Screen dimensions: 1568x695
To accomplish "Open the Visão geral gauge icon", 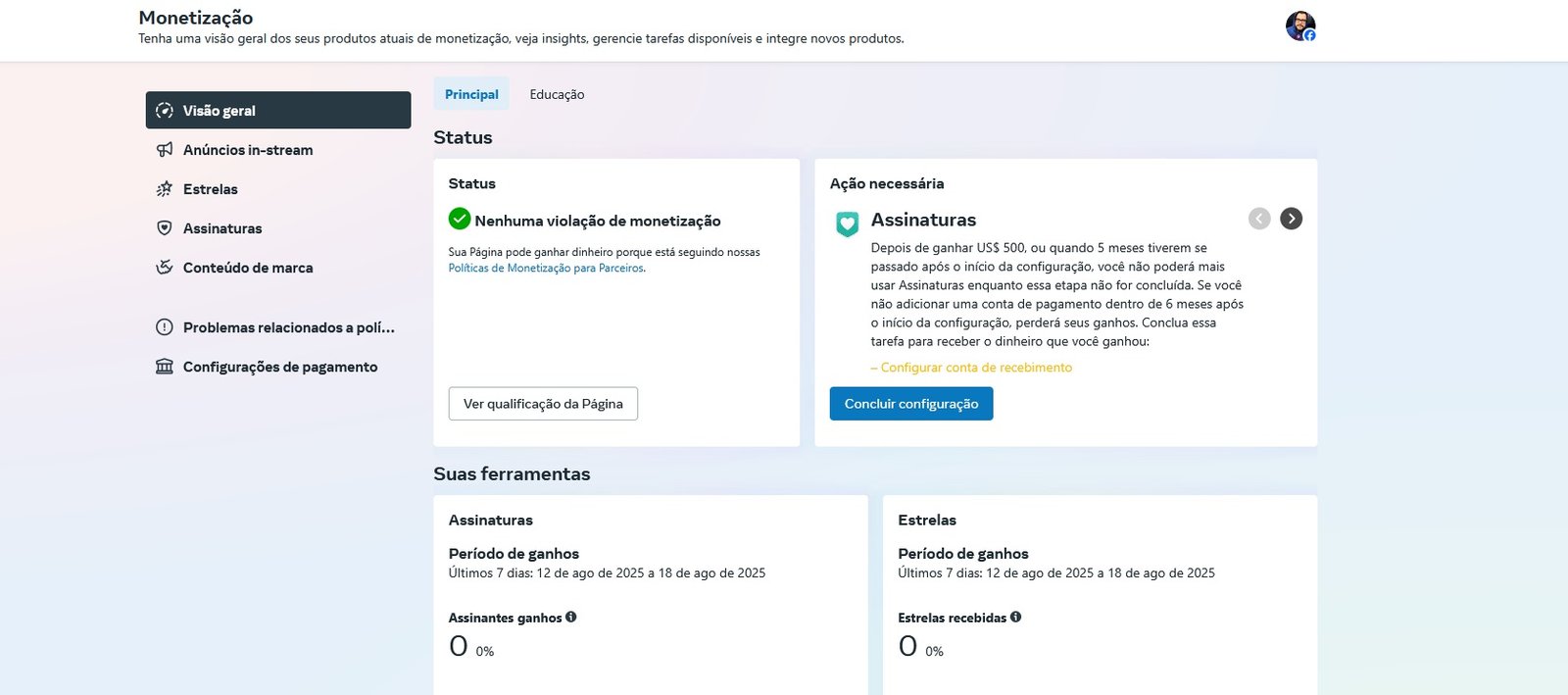I will pos(165,111).
